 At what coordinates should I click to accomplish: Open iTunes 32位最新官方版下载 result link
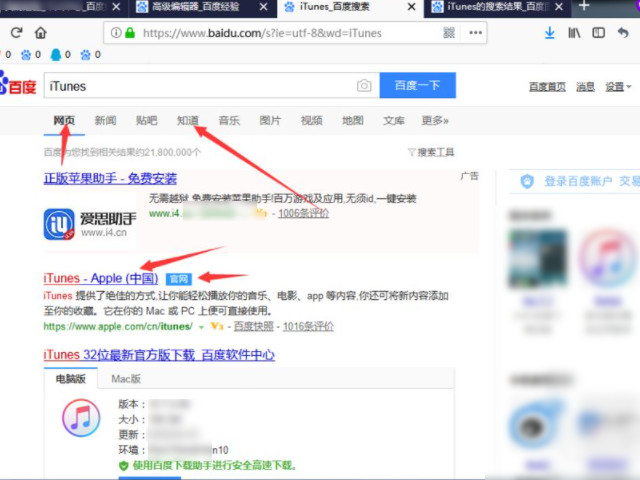point(159,355)
